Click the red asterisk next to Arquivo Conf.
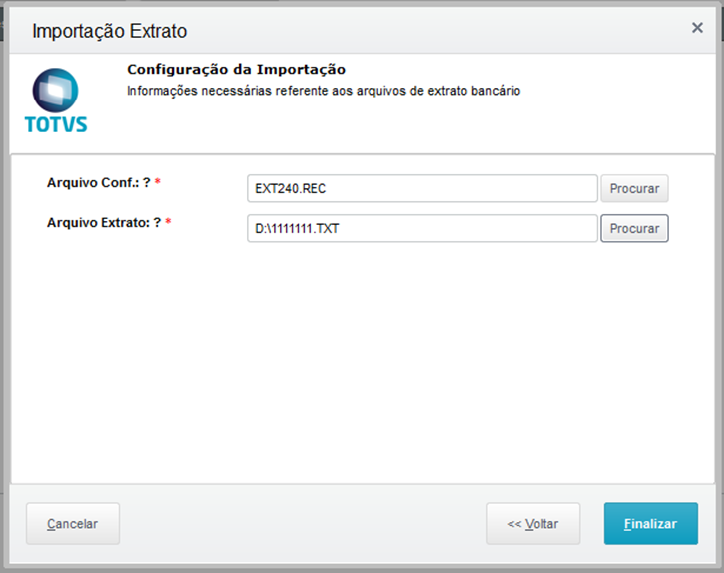This screenshot has width=724, height=573. [x=158, y=184]
